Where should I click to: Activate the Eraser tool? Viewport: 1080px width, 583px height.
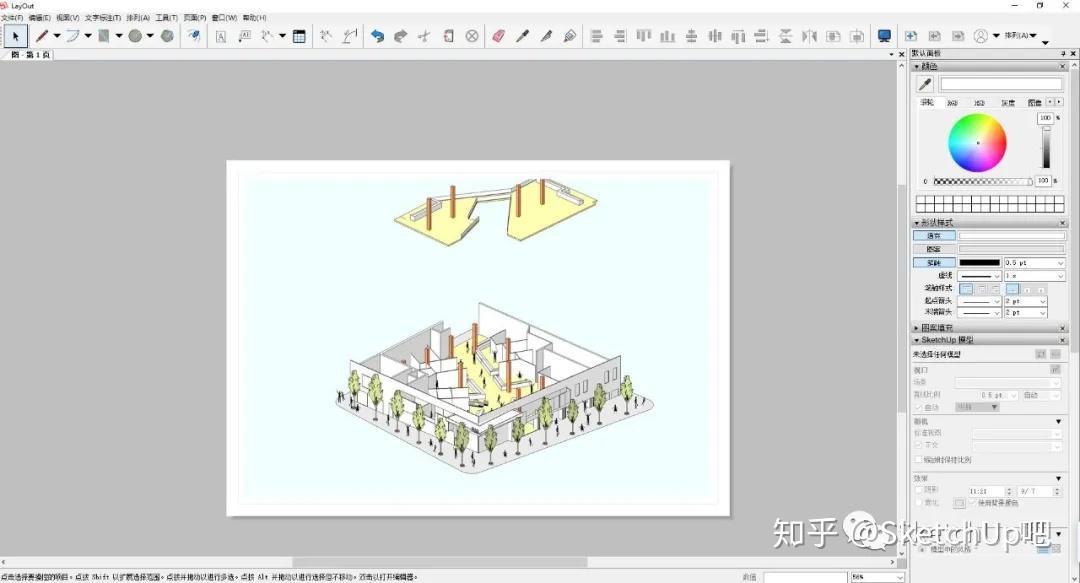tap(497, 36)
